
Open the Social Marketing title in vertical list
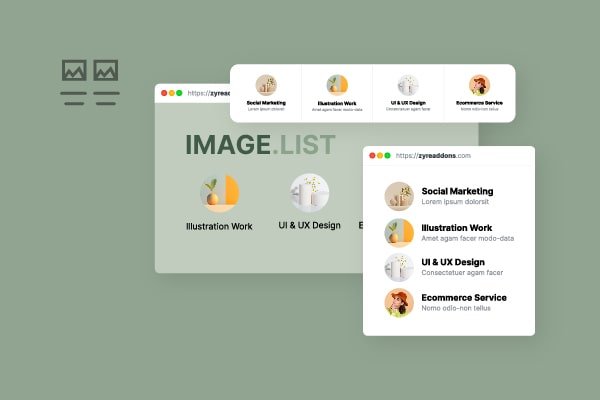[457, 190]
